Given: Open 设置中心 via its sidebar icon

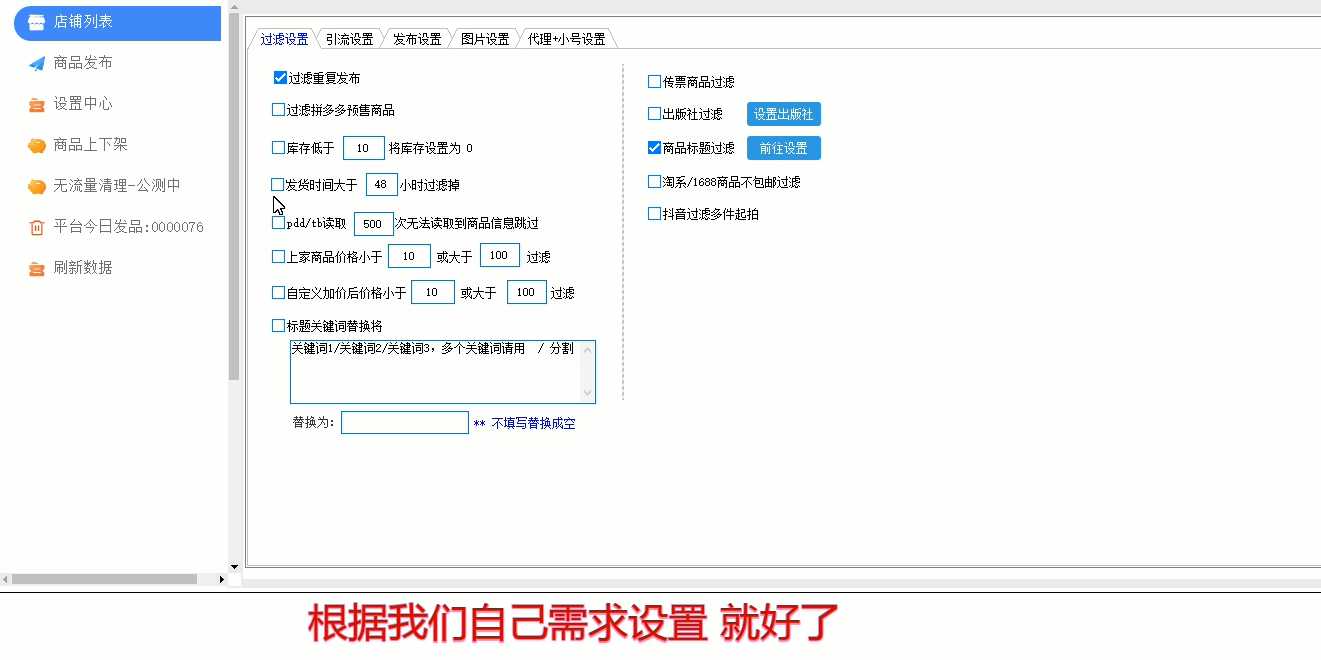Looking at the screenshot, I should click(37, 104).
